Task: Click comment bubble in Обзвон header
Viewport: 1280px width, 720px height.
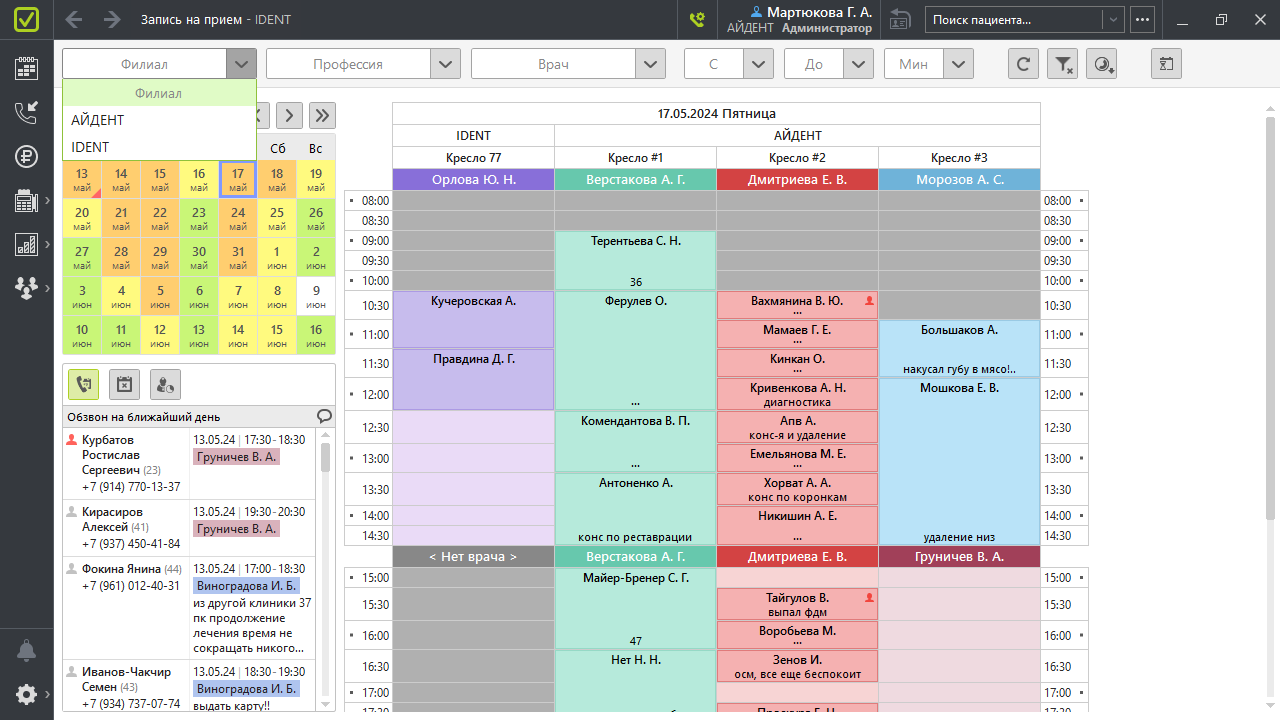Action: pos(324,416)
